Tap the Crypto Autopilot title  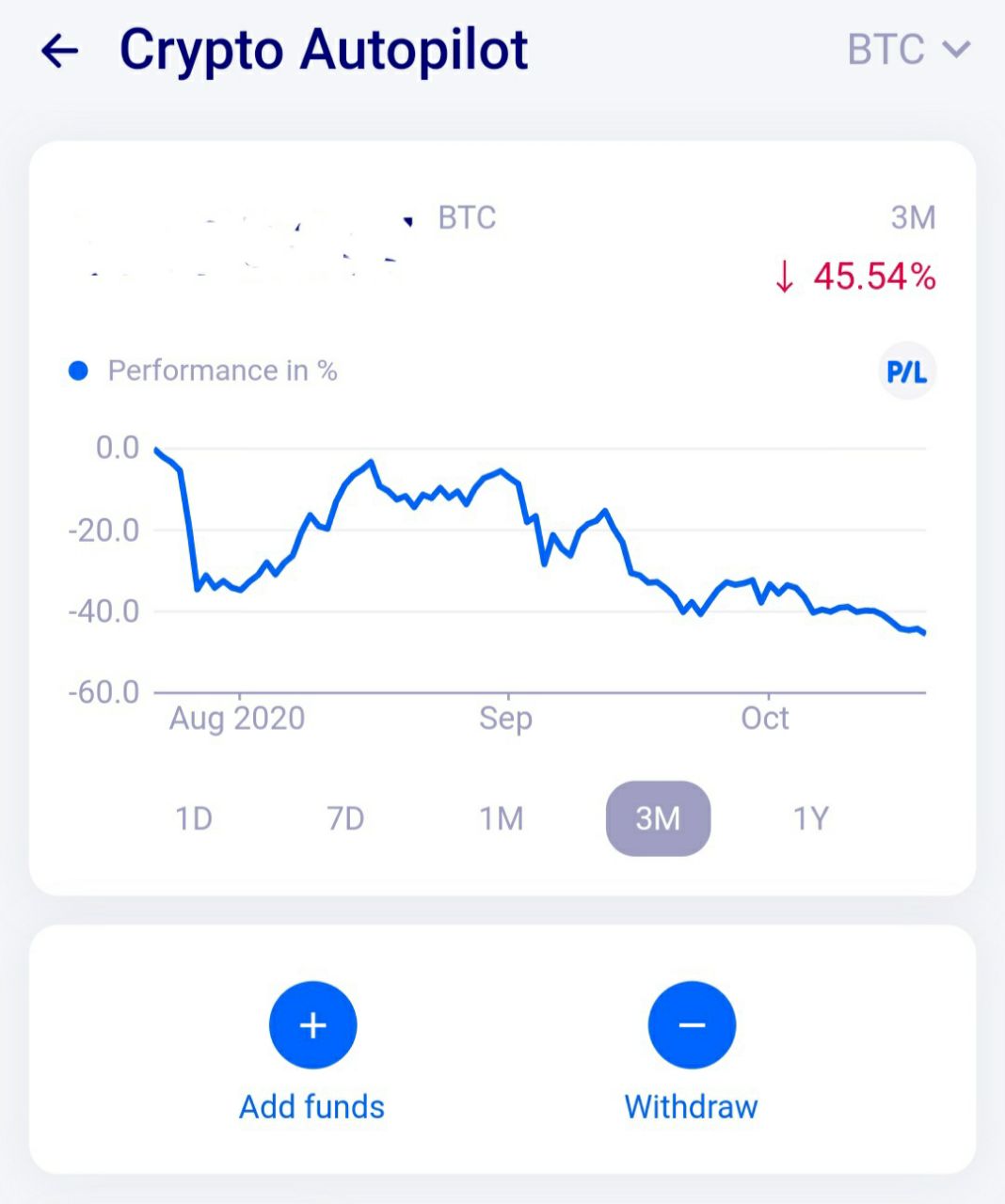pyautogui.click(x=324, y=51)
